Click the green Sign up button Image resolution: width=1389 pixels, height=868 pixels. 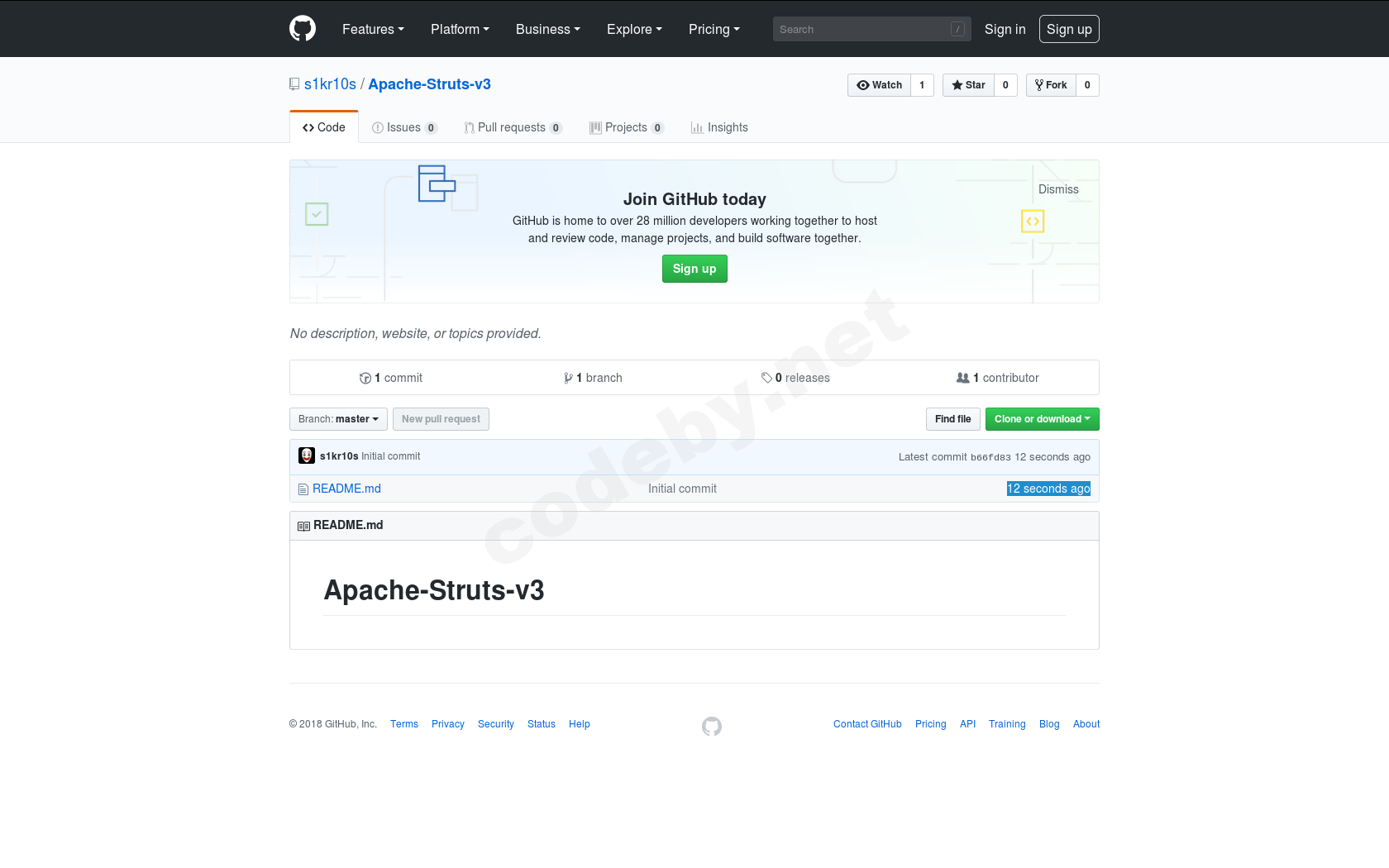(694, 269)
